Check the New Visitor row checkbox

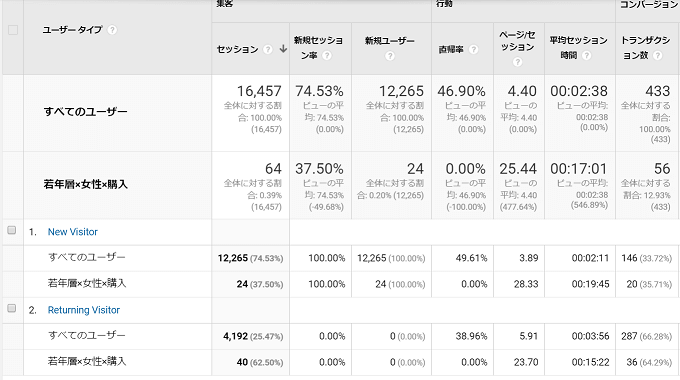coord(12,230)
